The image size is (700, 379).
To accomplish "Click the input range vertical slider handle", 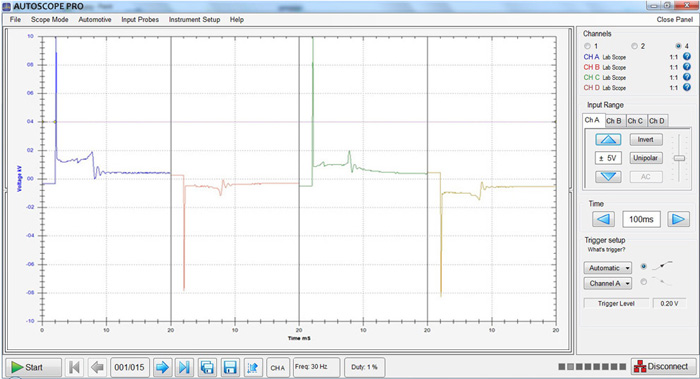I will 679,158.
